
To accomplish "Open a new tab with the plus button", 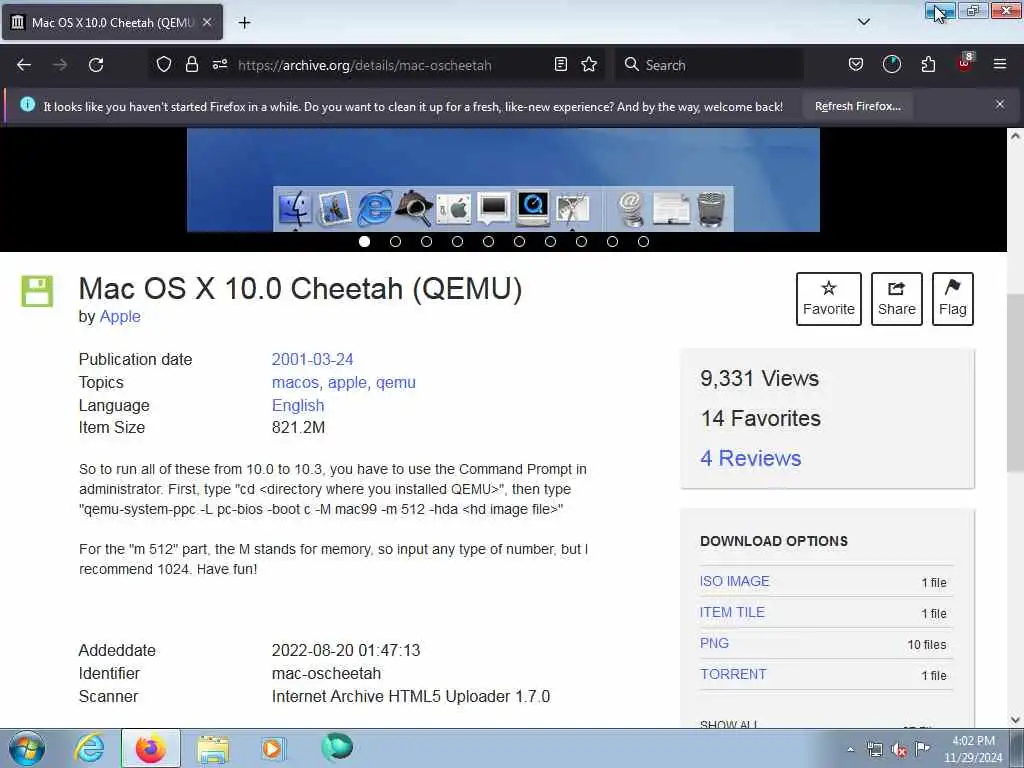I will (244, 23).
